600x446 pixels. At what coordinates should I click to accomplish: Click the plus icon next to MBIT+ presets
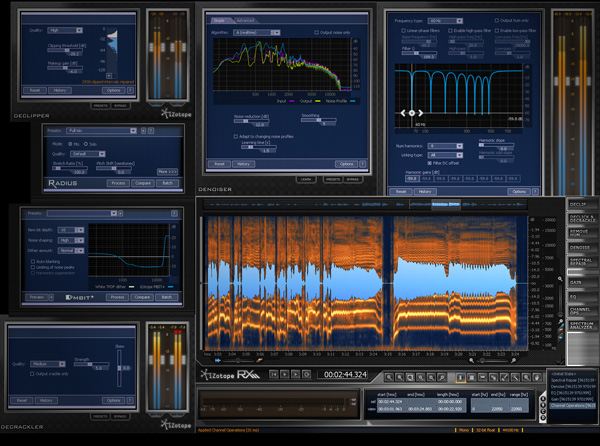121,213
